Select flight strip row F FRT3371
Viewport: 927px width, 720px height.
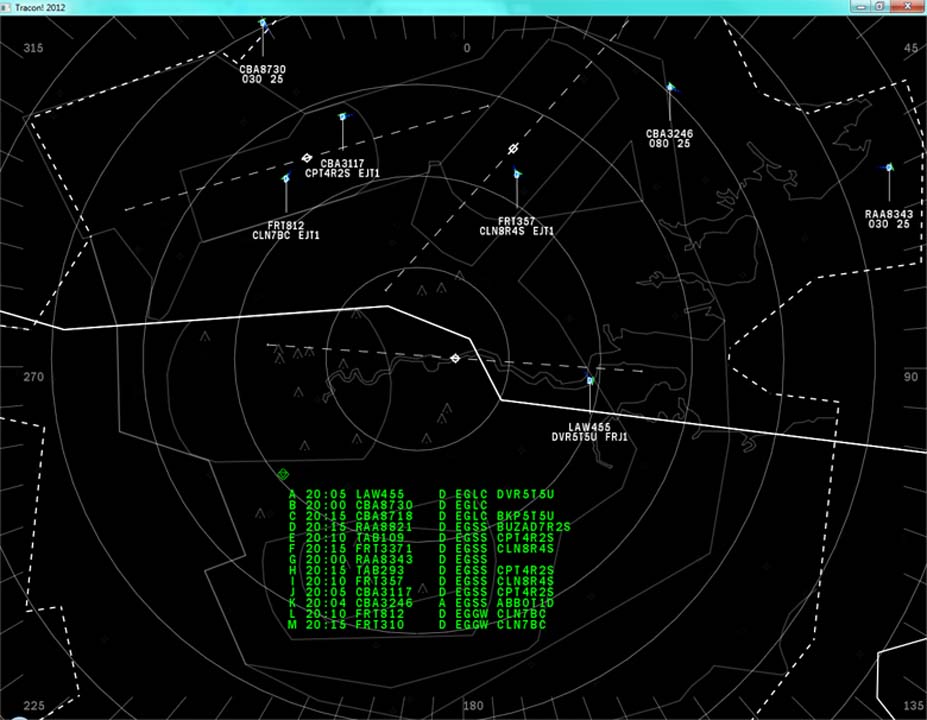(x=422, y=549)
